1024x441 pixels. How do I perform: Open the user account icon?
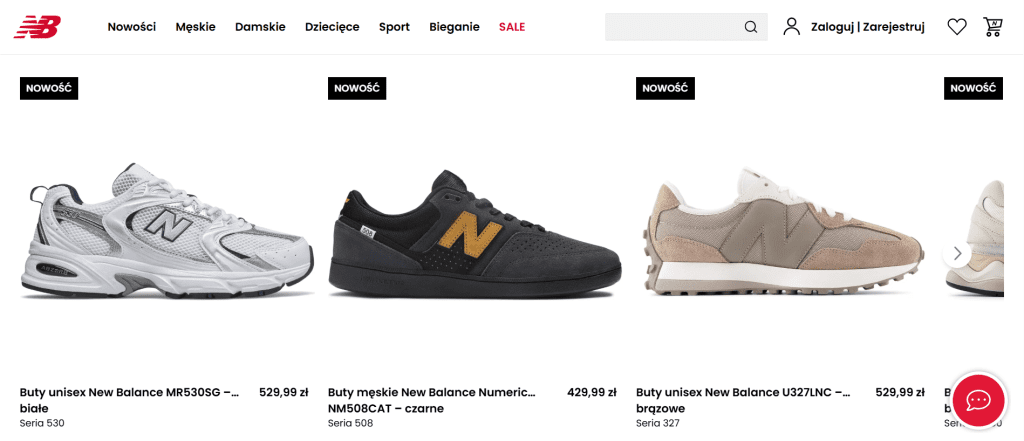[x=792, y=27]
